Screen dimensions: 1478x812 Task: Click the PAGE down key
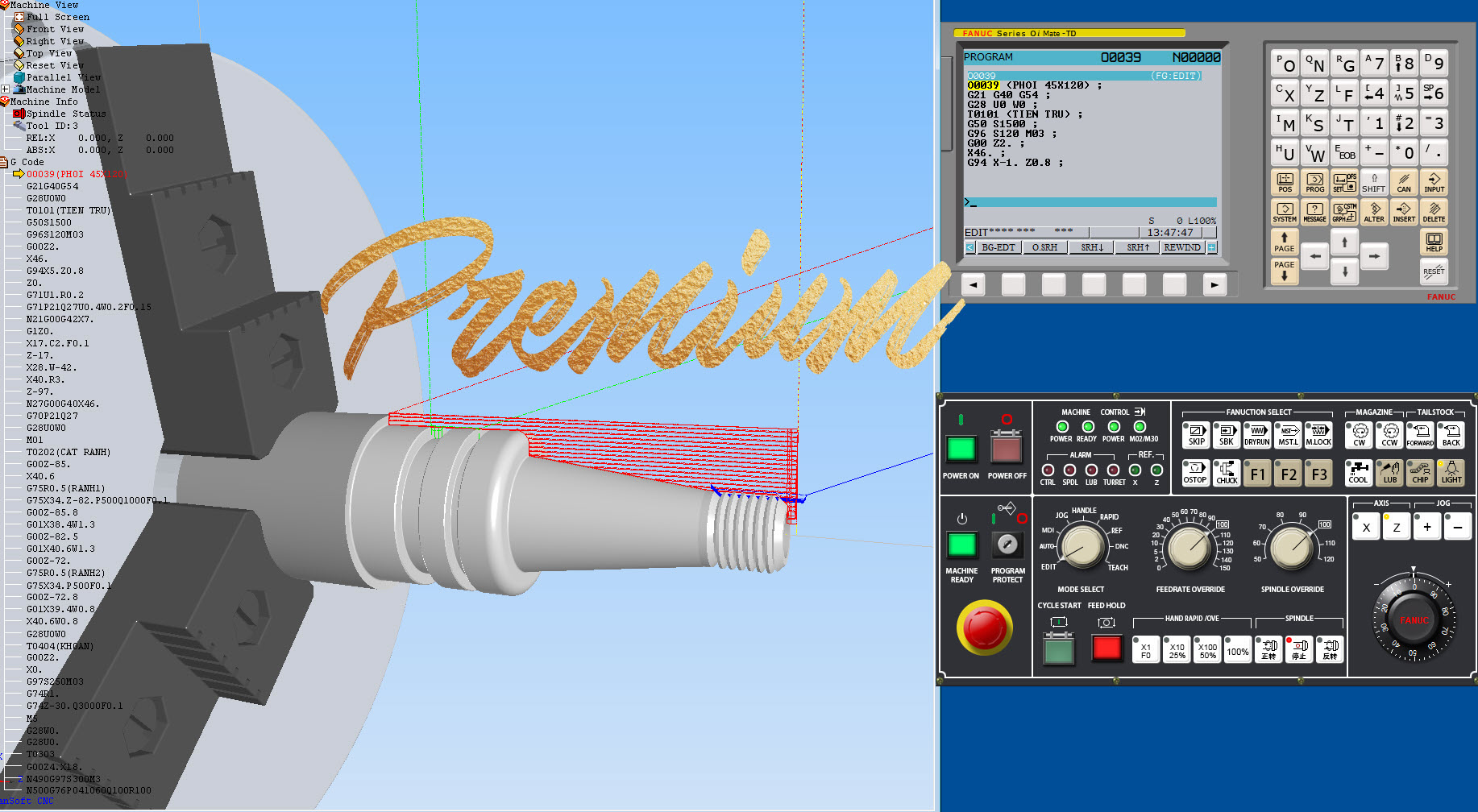1284,271
